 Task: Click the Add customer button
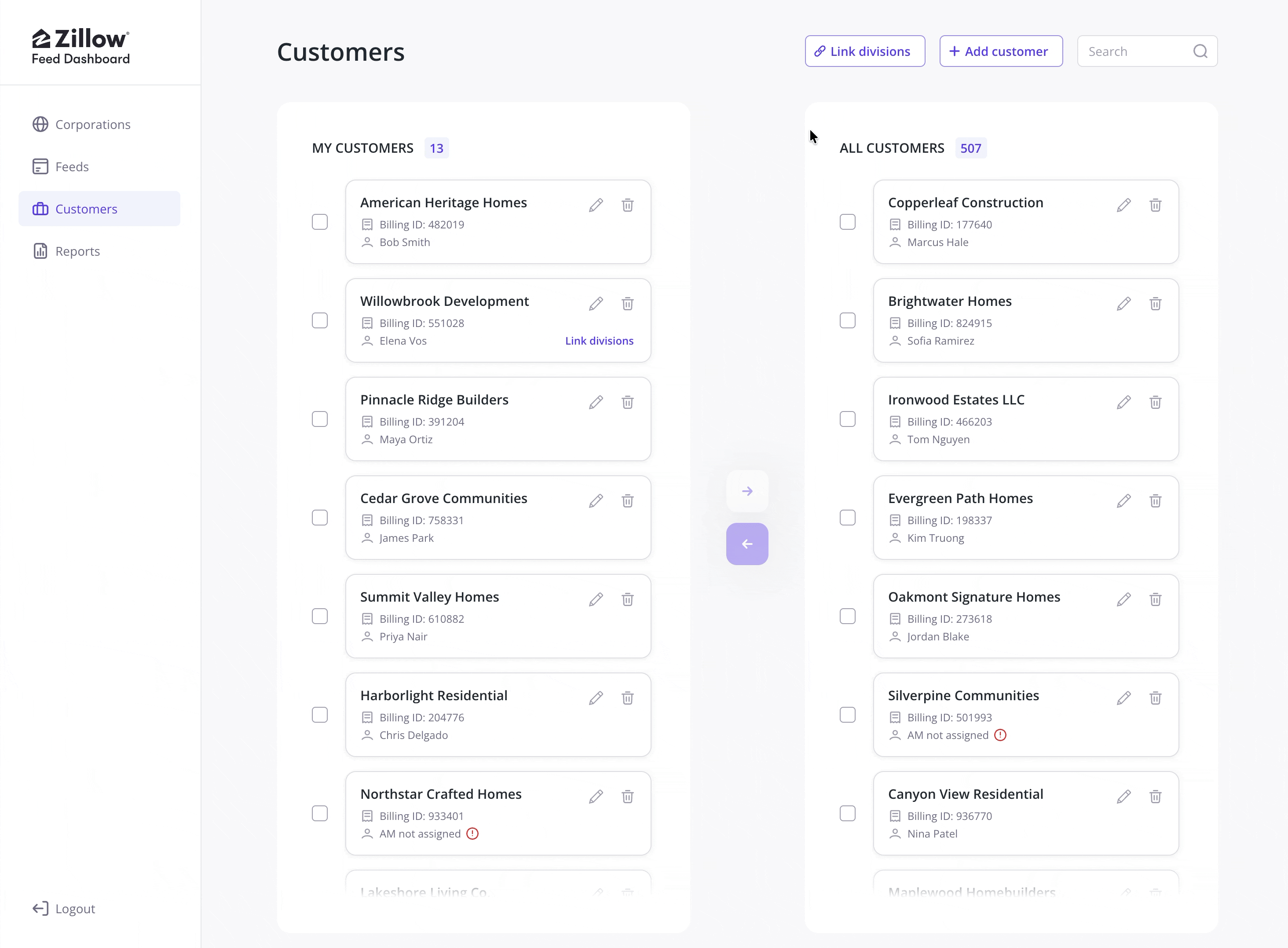pyautogui.click(x=1001, y=51)
